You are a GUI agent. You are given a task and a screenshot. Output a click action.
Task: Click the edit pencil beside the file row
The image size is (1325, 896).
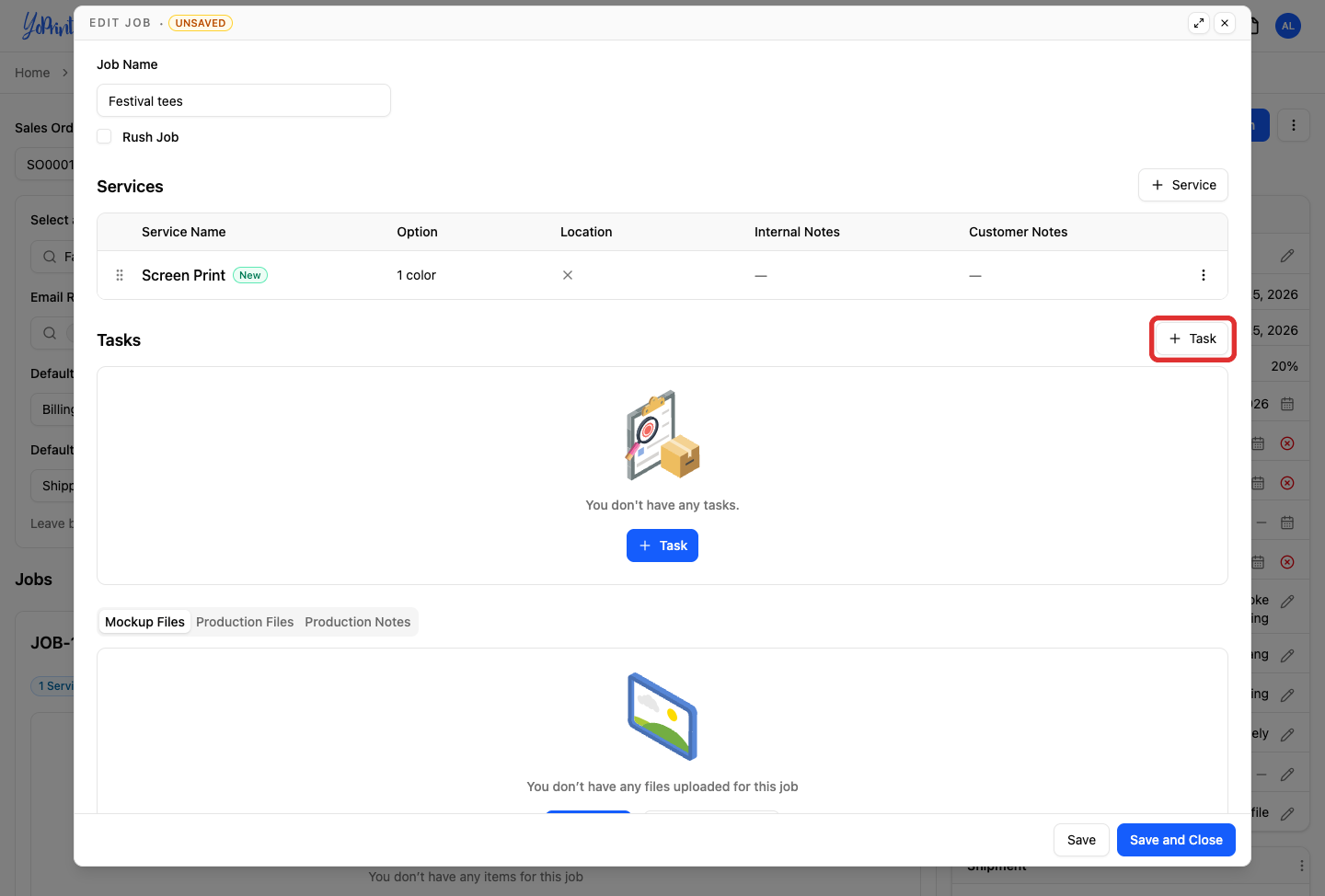1287,813
